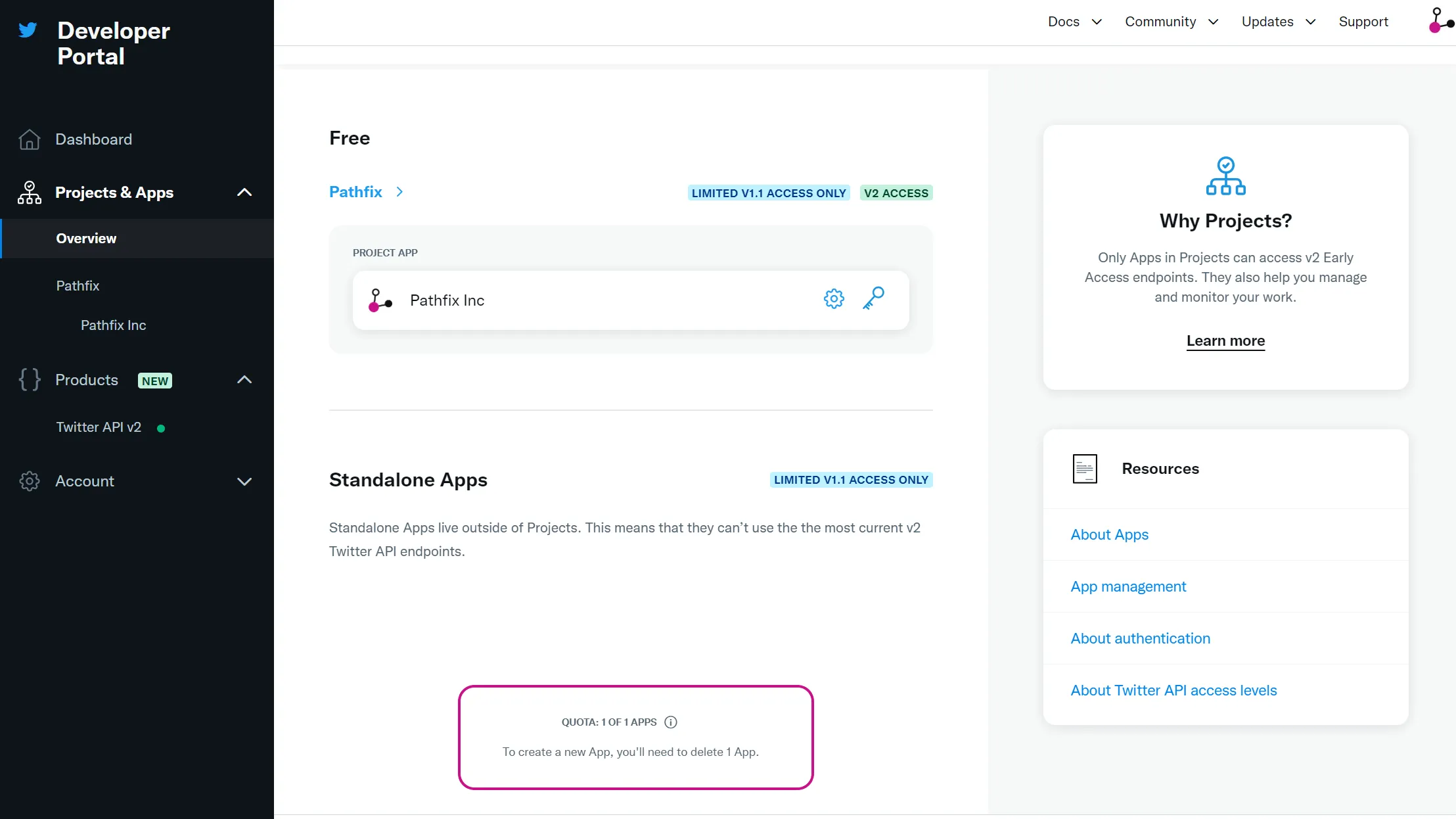
Task: Open the Updates dropdown menu
Action: (1279, 22)
